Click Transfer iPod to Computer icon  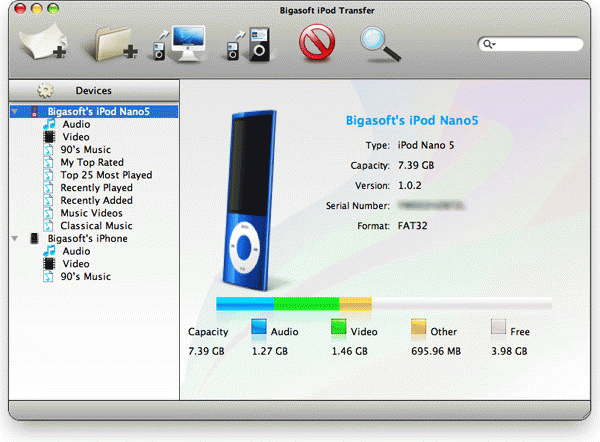pos(179,43)
